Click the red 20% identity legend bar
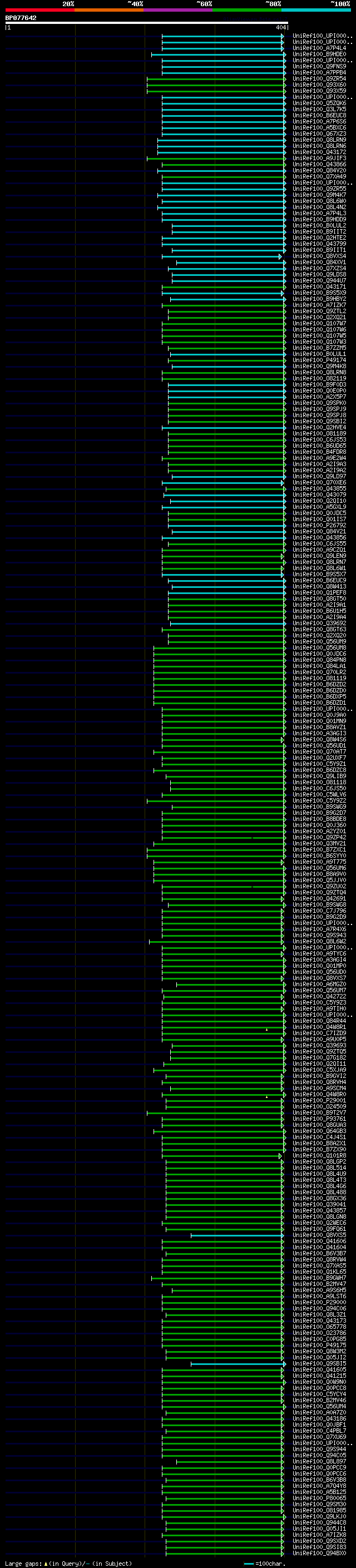 pos(39,10)
